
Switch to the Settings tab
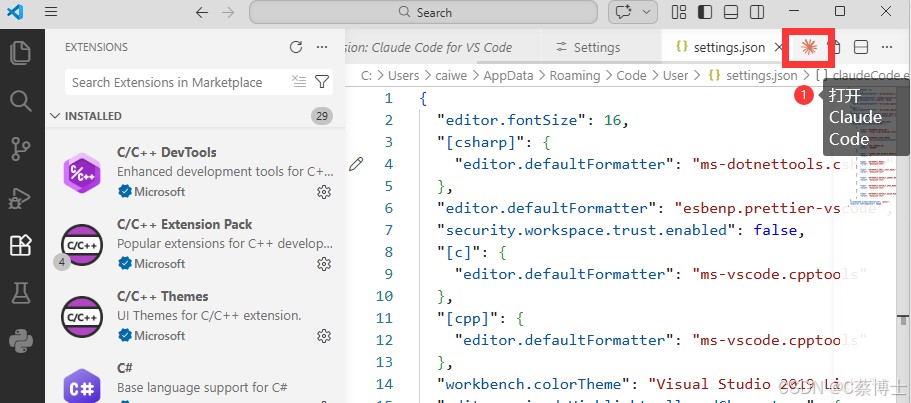(588, 48)
